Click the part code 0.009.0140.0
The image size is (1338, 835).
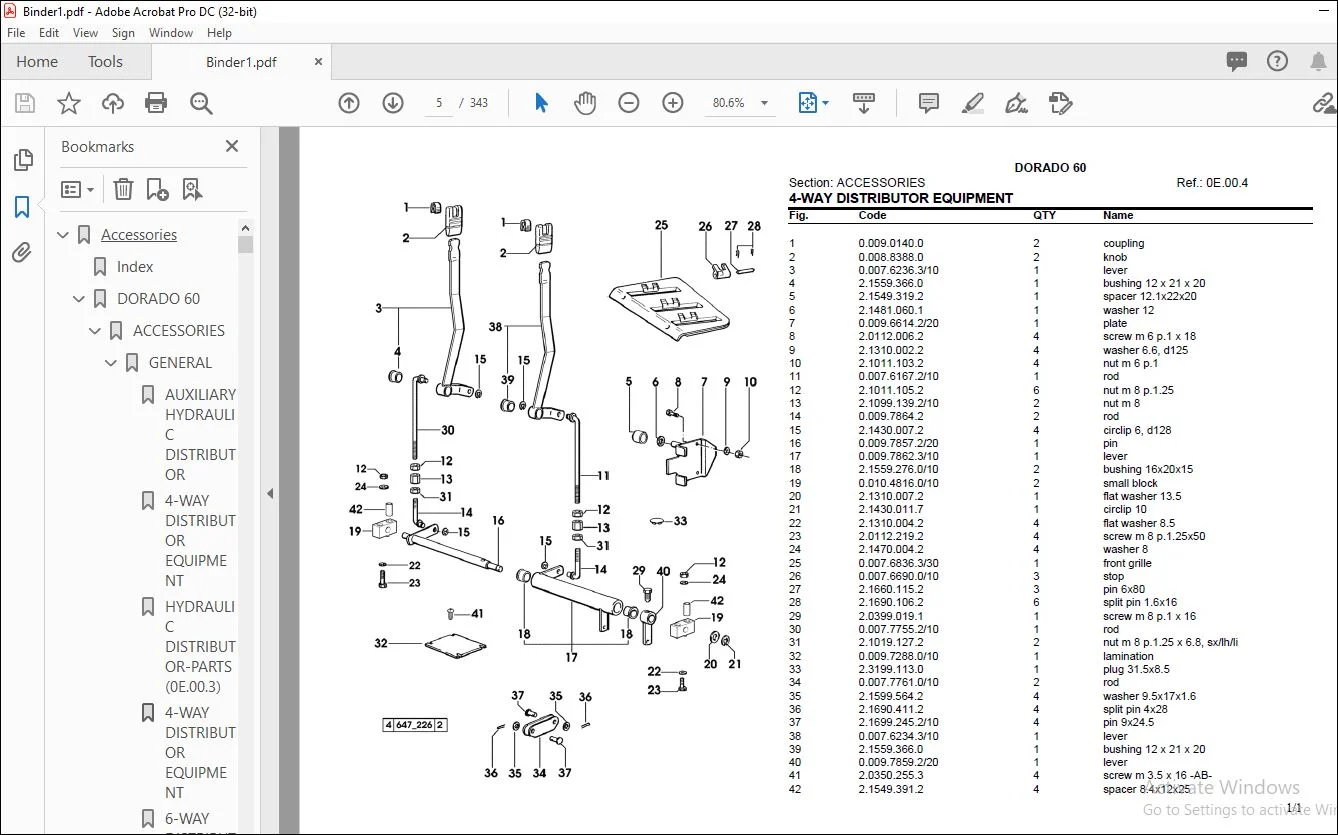pyautogui.click(x=891, y=243)
